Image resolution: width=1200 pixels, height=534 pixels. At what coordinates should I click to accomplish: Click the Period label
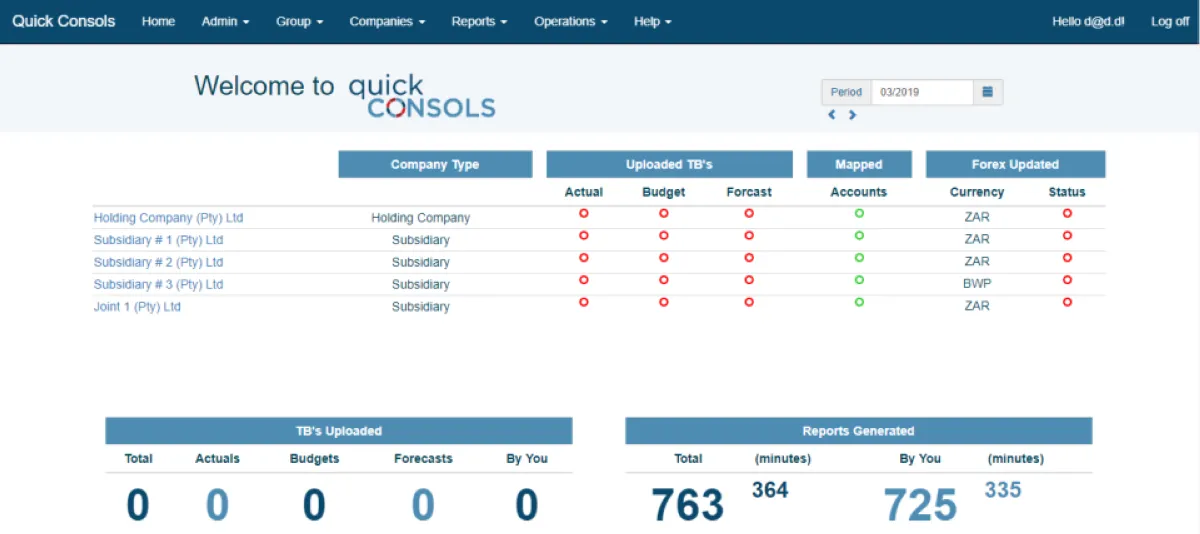coord(846,92)
